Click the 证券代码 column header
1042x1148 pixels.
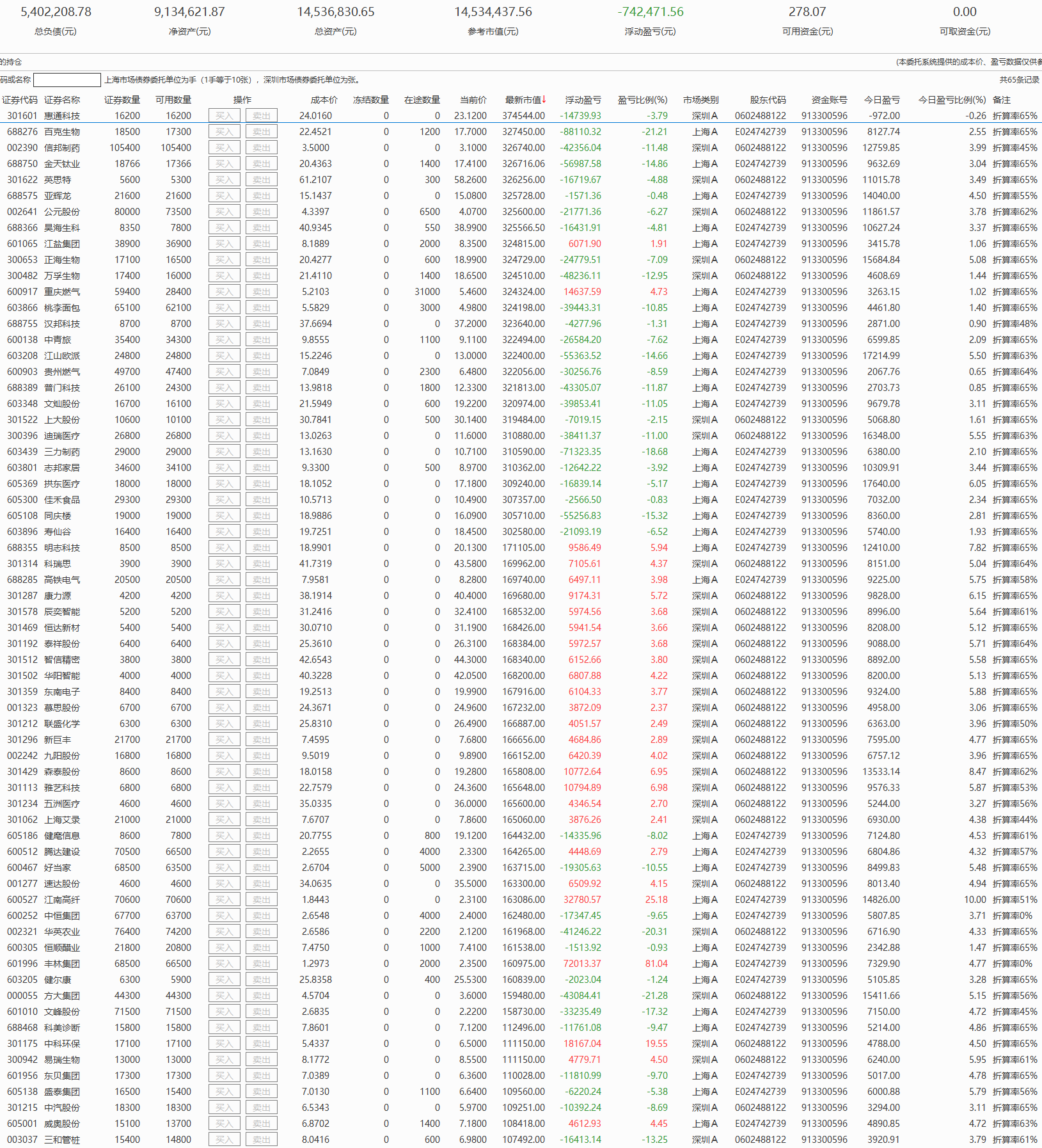20,100
